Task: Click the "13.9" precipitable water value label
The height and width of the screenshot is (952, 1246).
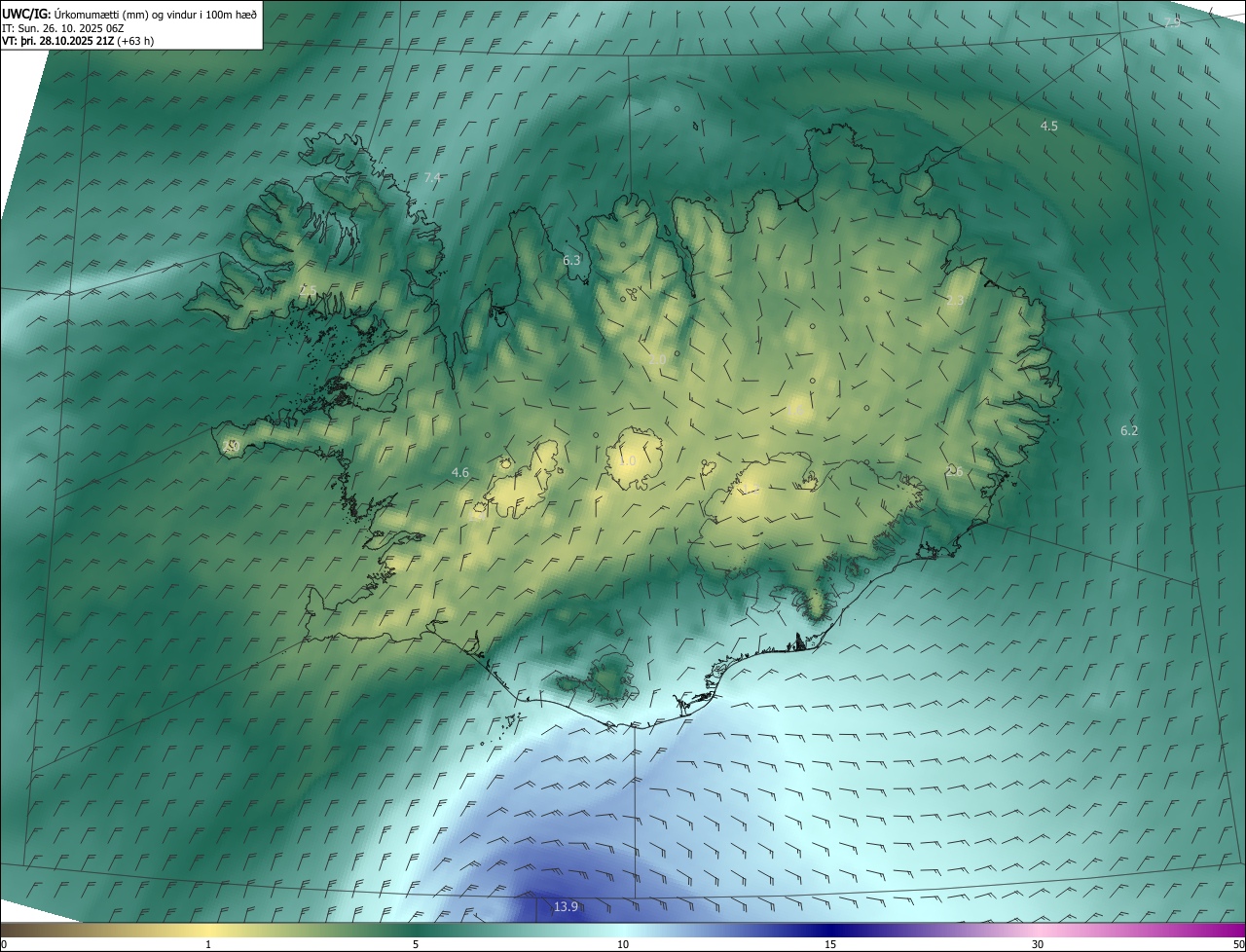Action: 566,907
